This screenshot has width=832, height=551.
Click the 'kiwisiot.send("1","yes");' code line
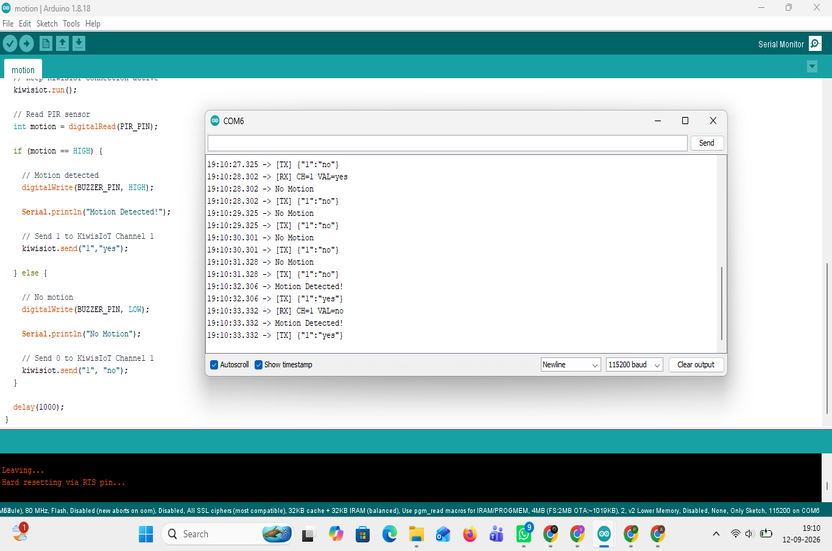coord(75,248)
